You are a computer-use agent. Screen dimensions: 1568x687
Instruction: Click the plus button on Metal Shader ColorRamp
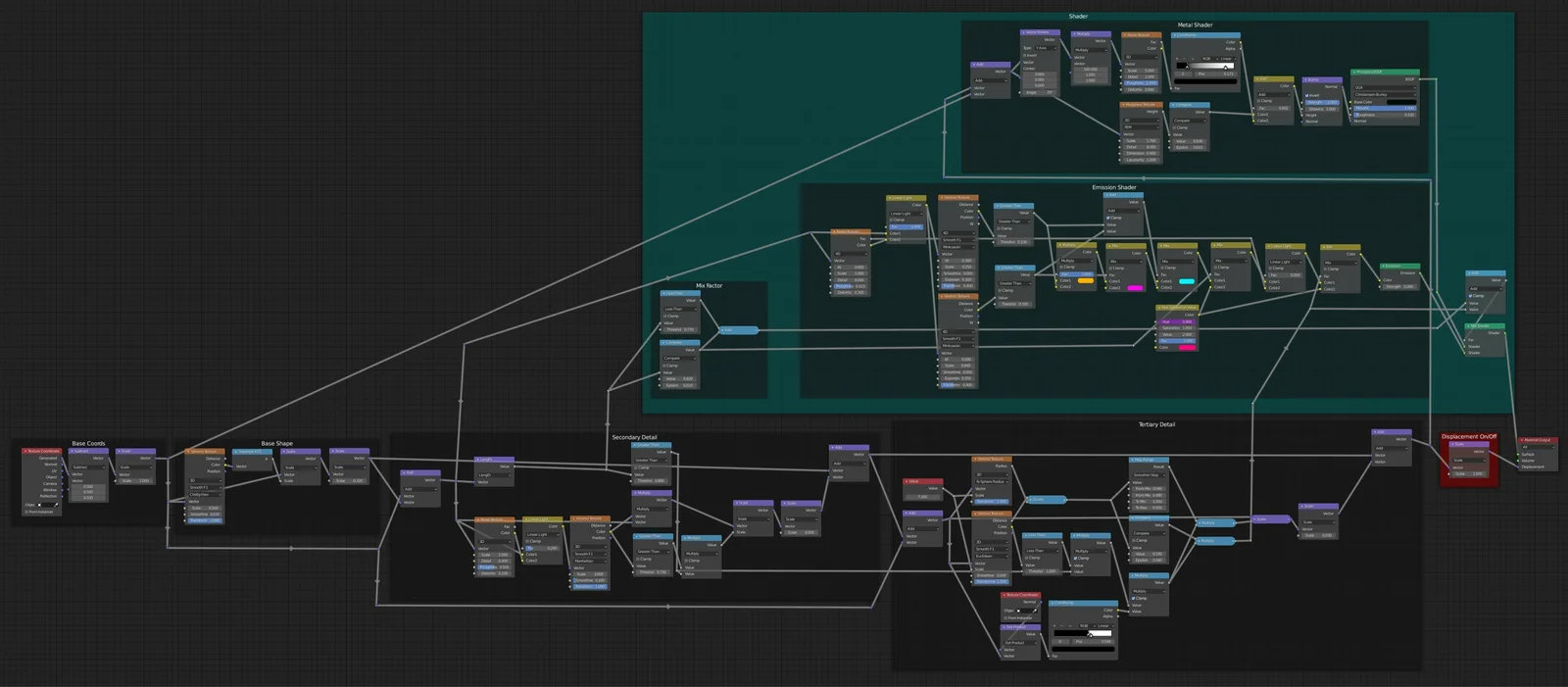point(1177,59)
